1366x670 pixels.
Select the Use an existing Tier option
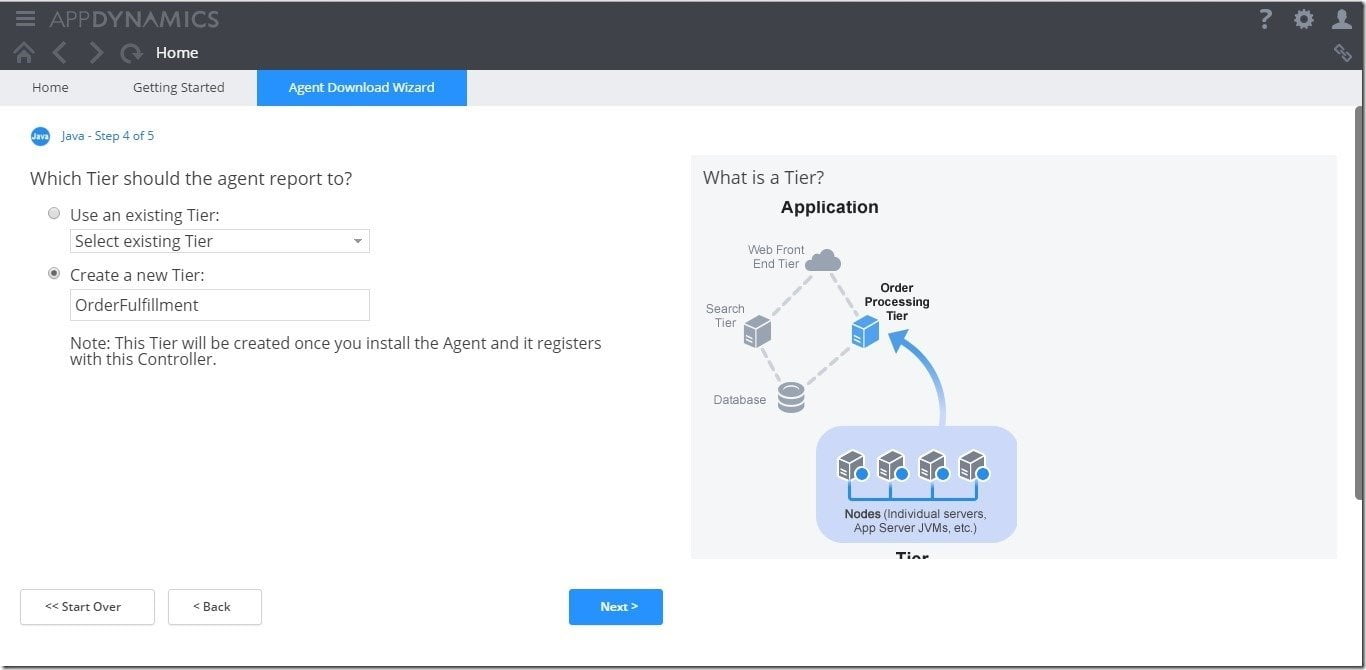54,213
